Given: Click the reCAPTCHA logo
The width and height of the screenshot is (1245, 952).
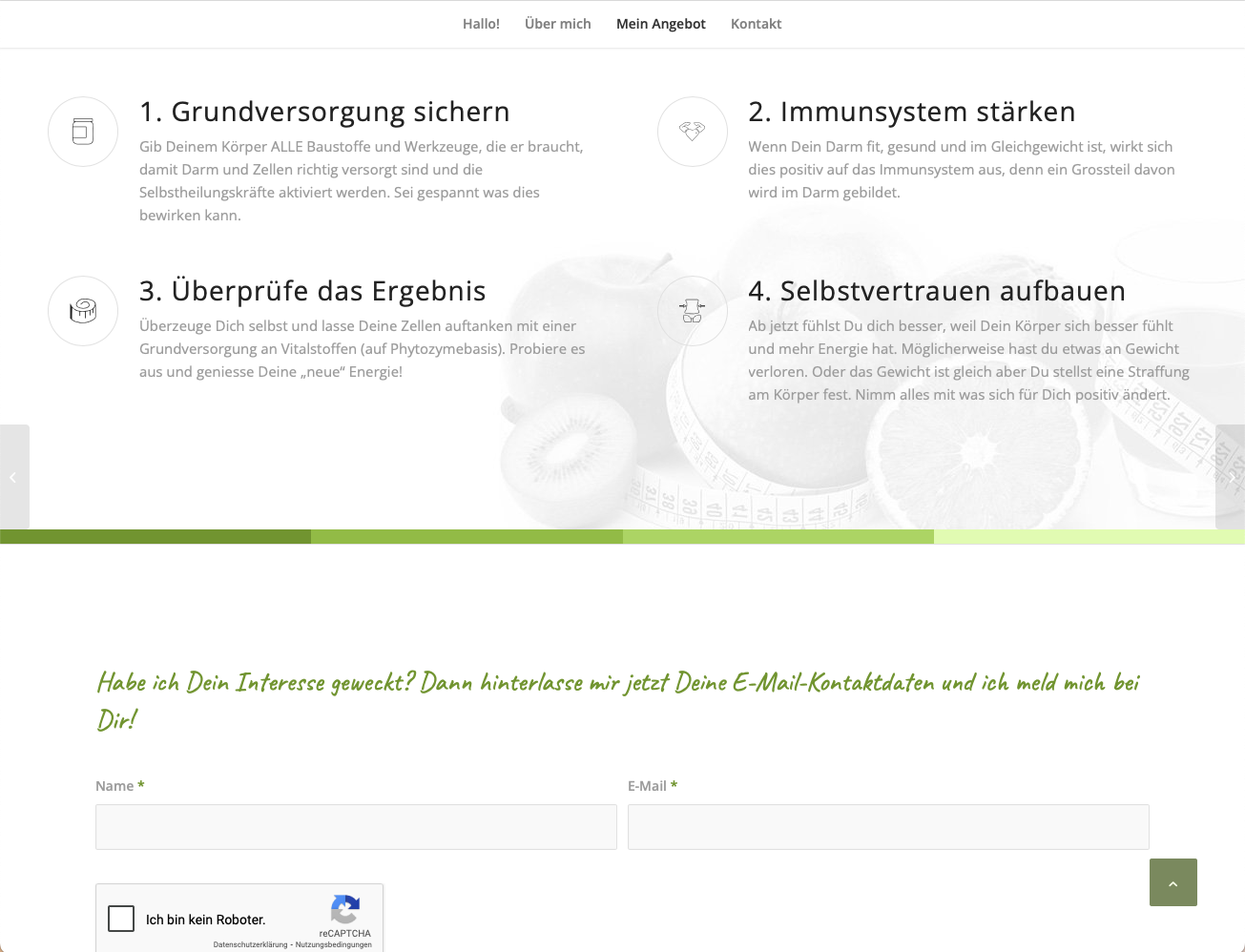Looking at the screenshot, I should 345,909.
